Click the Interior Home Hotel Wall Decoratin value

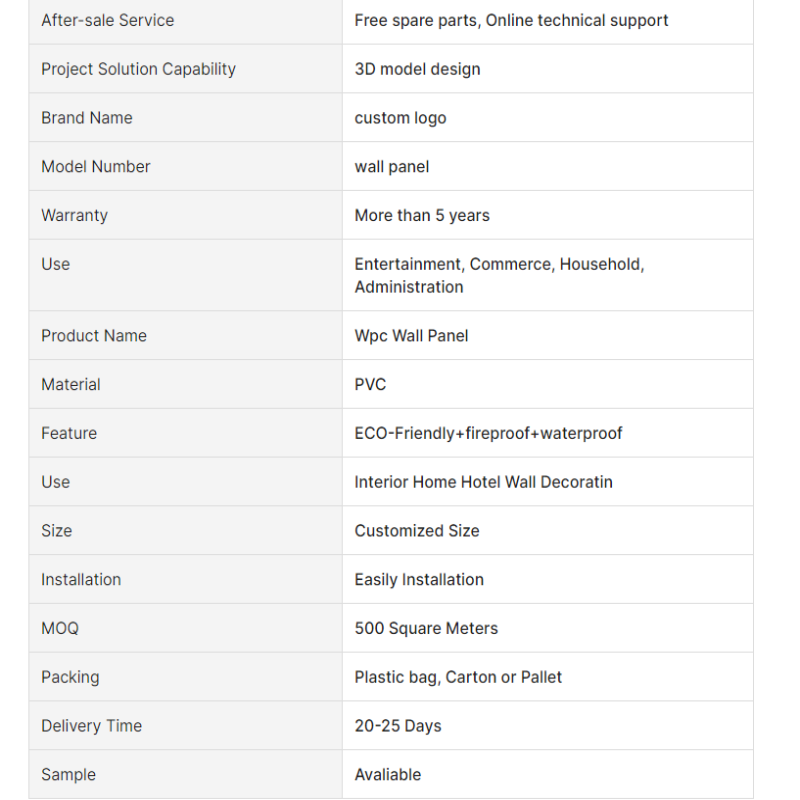484,482
